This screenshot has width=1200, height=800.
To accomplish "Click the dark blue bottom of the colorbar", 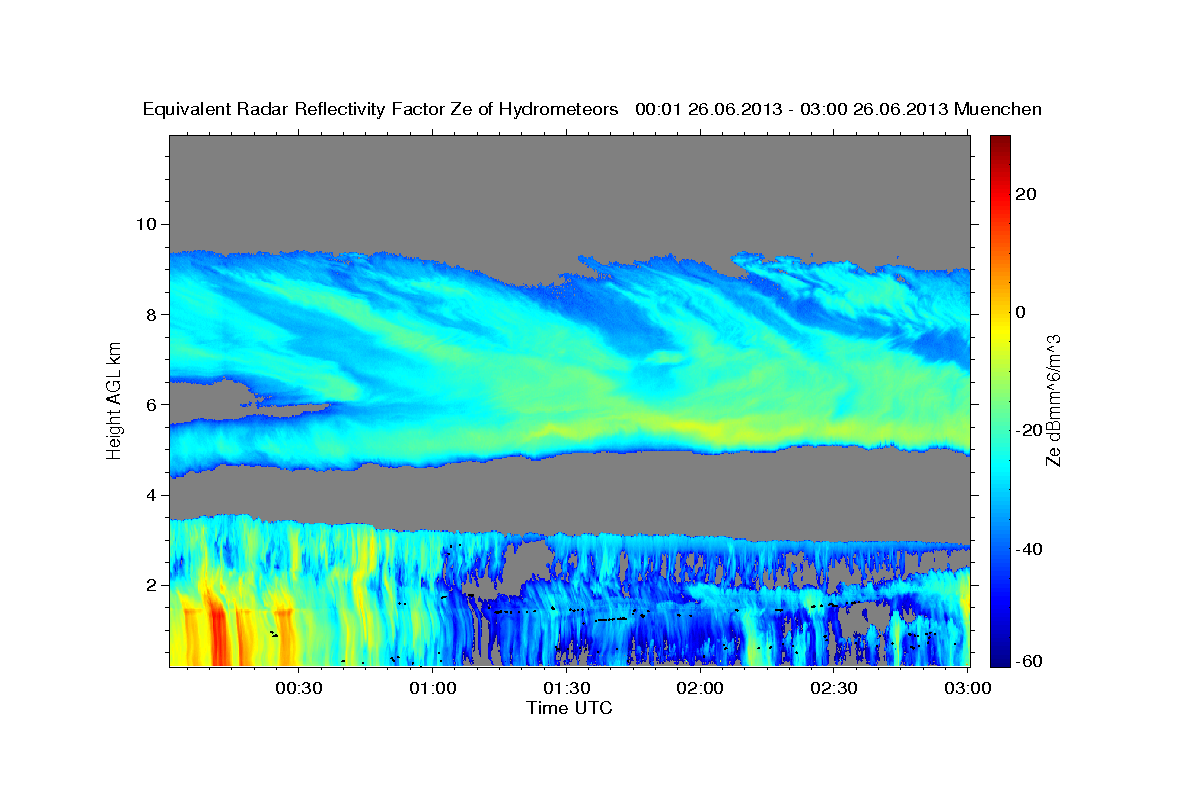I will [x=1000, y=657].
